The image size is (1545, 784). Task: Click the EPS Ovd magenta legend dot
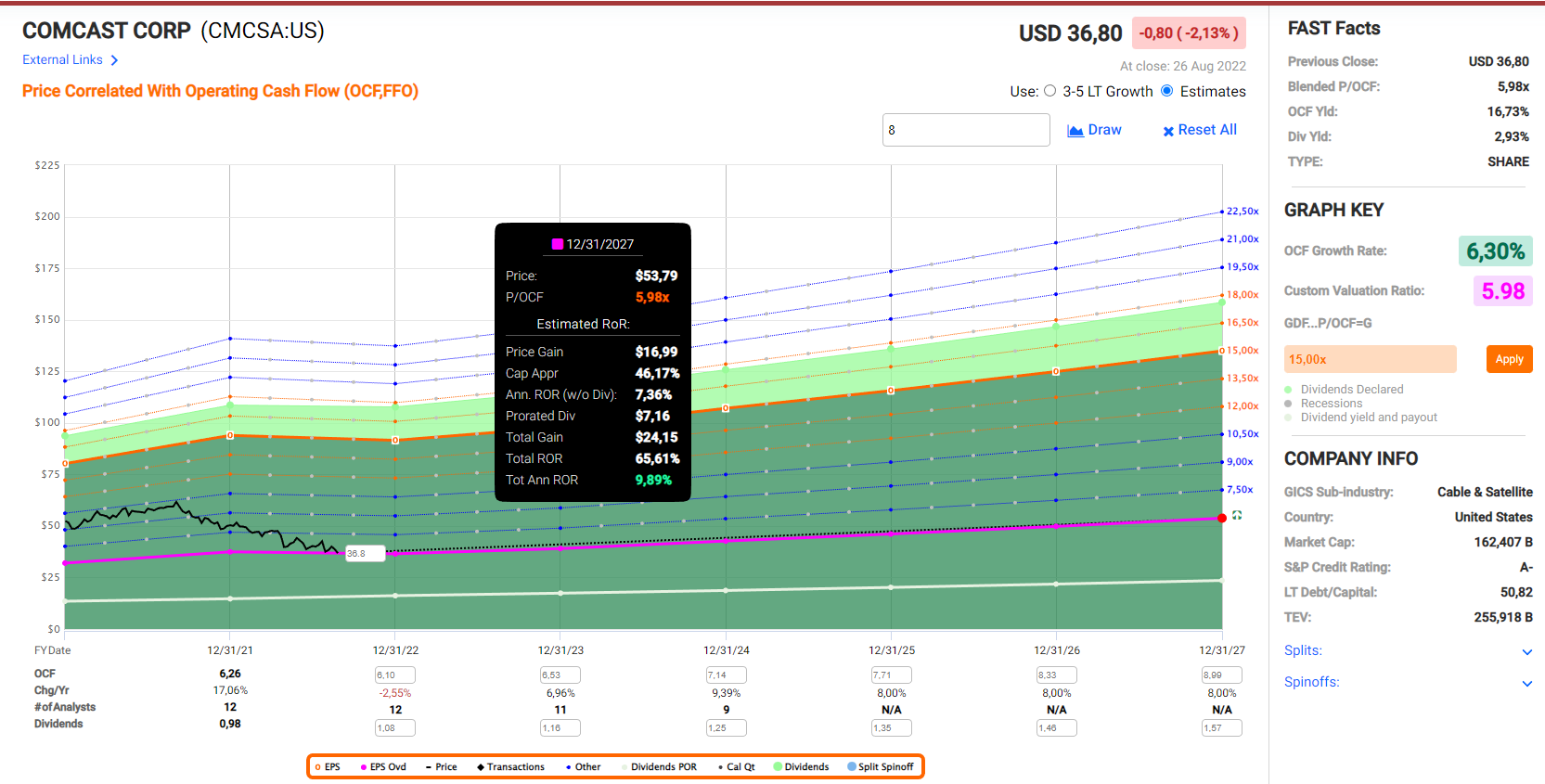[364, 767]
